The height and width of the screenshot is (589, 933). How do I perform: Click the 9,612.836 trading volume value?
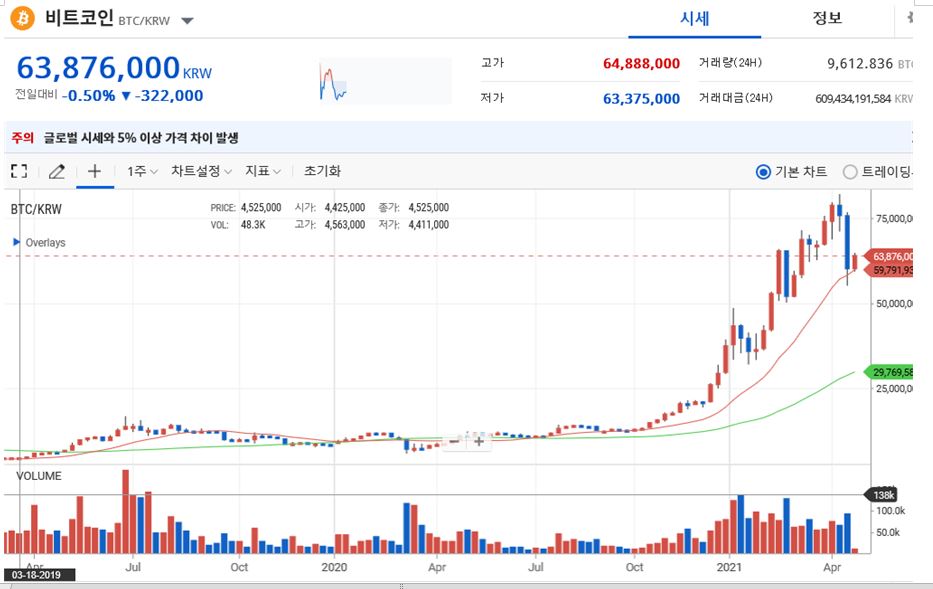859,64
